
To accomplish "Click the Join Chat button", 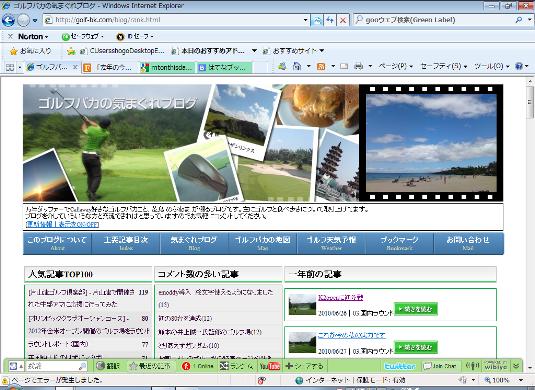I will pos(440,366).
